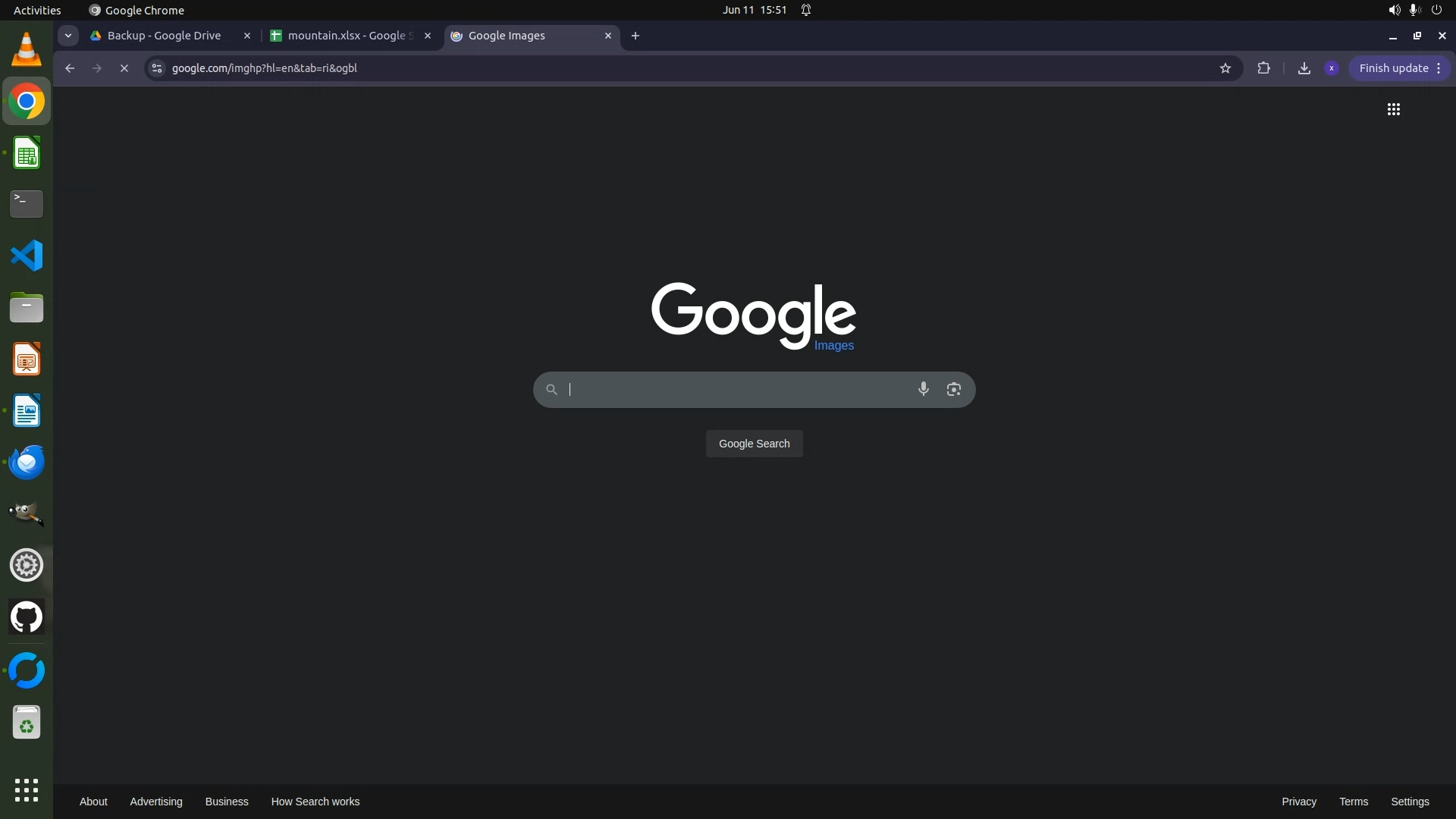Click the view site information icon
1456x819 pixels.
pyautogui.click(x=157, y=68)
